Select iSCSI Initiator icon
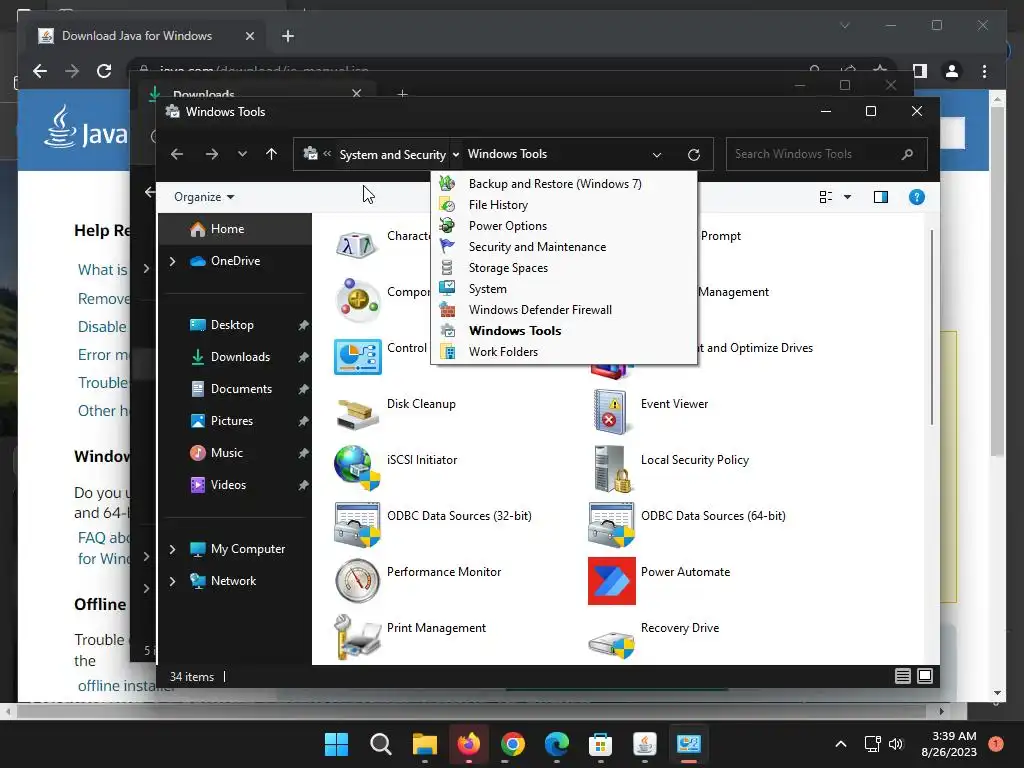Screen dimensions: 1024x768 coord(357,468)
